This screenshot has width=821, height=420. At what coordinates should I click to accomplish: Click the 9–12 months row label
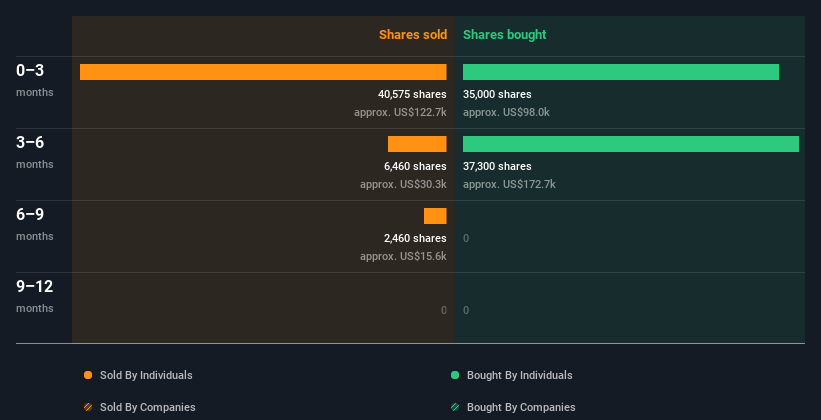click(35, 296)
